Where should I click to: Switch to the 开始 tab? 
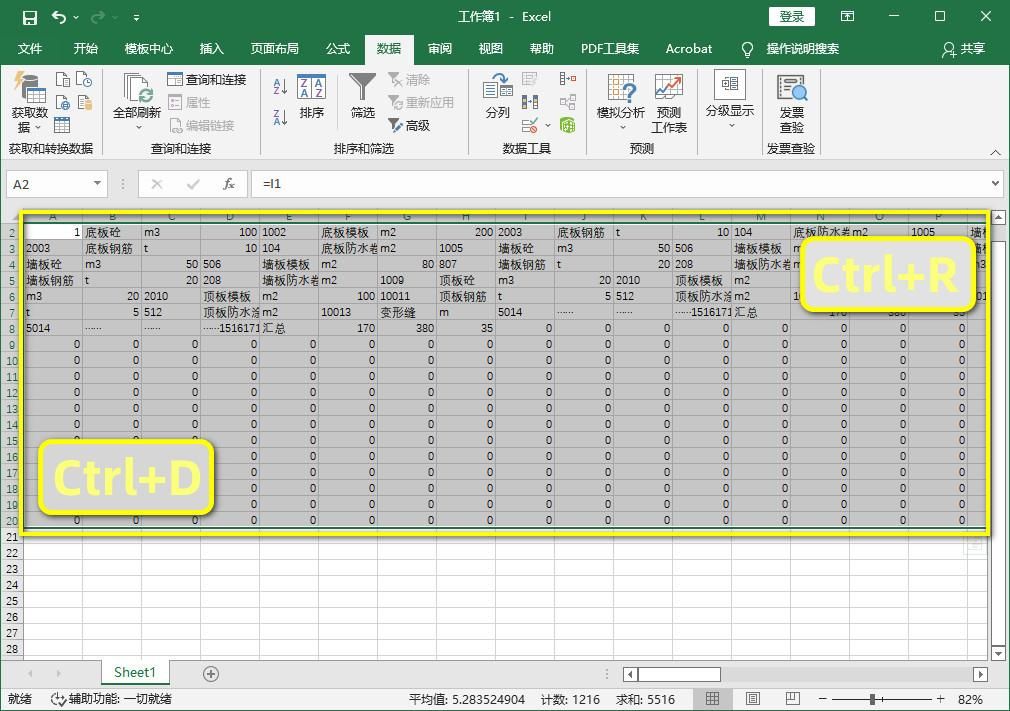(85, 49)
